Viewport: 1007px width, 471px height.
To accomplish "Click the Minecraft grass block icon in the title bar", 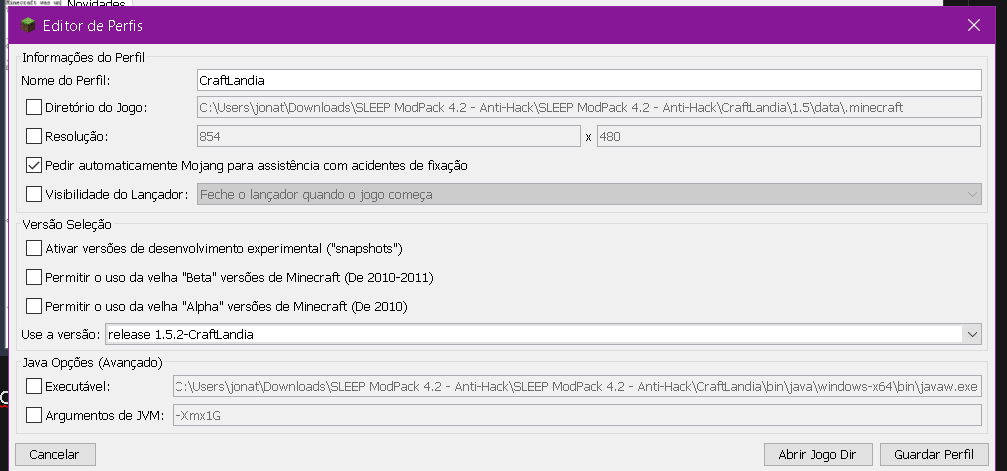I will click(x=28, y=26).
